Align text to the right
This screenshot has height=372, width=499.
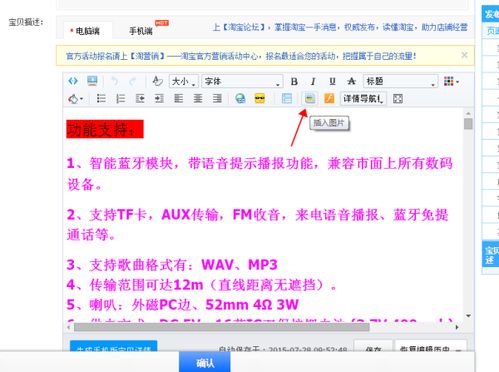(217, 99)
